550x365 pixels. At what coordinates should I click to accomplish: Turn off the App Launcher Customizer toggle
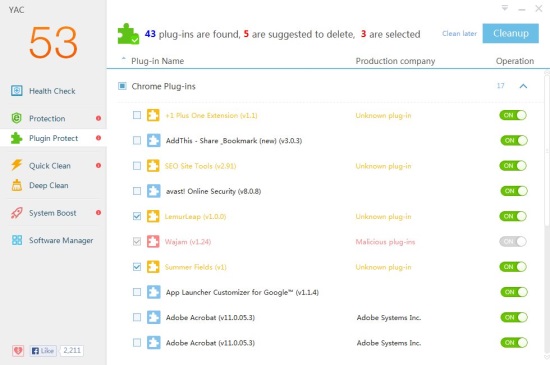point(513,292)
